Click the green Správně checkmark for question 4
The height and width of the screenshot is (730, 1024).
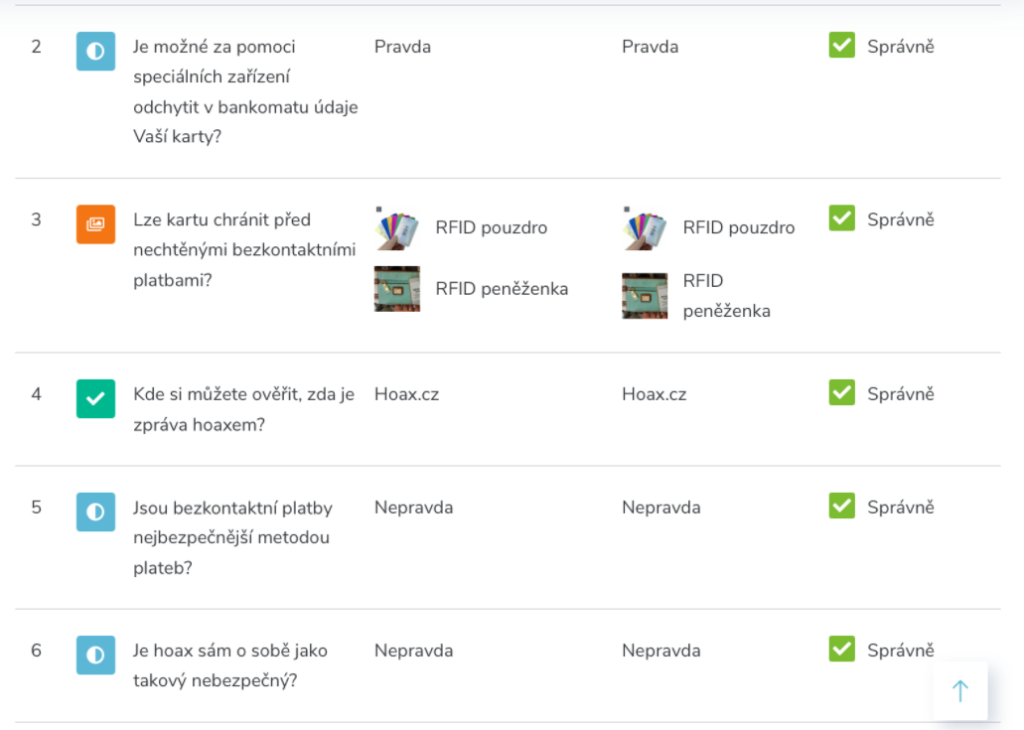click(842, 392)
